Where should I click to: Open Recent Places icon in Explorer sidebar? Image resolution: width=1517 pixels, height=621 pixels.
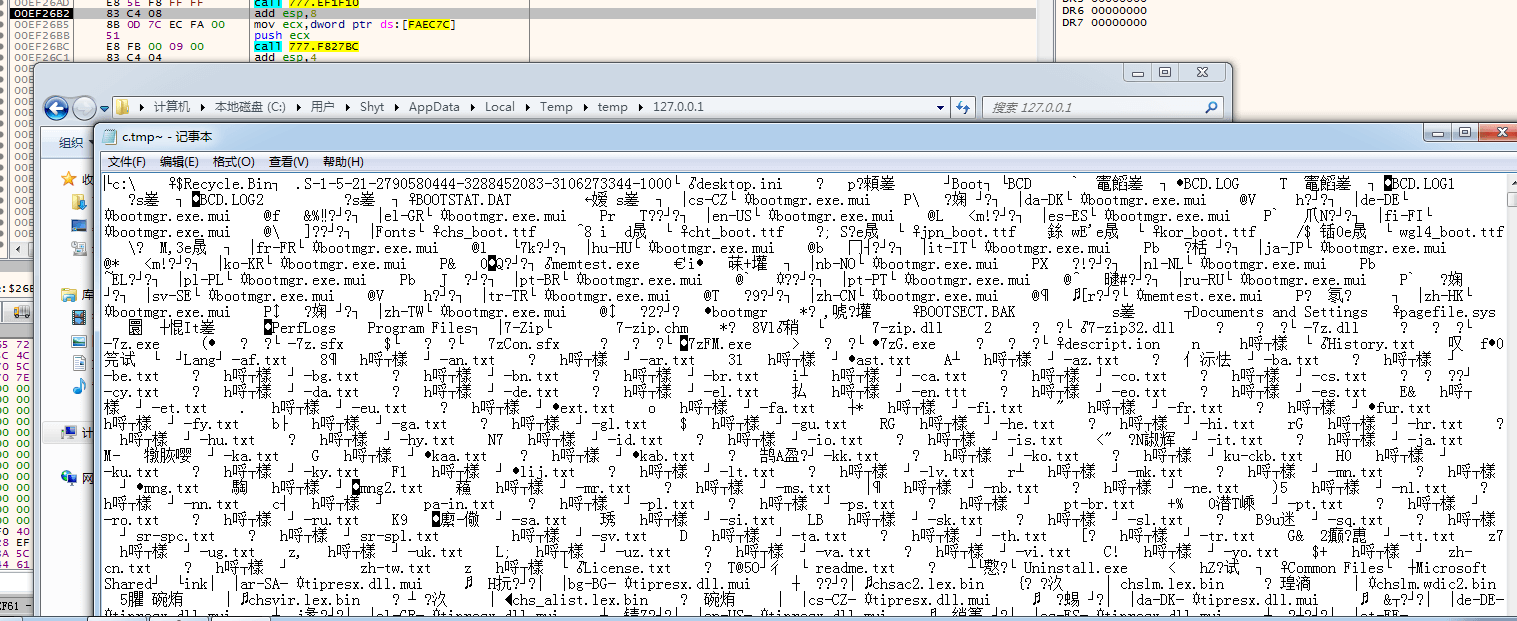80,248
